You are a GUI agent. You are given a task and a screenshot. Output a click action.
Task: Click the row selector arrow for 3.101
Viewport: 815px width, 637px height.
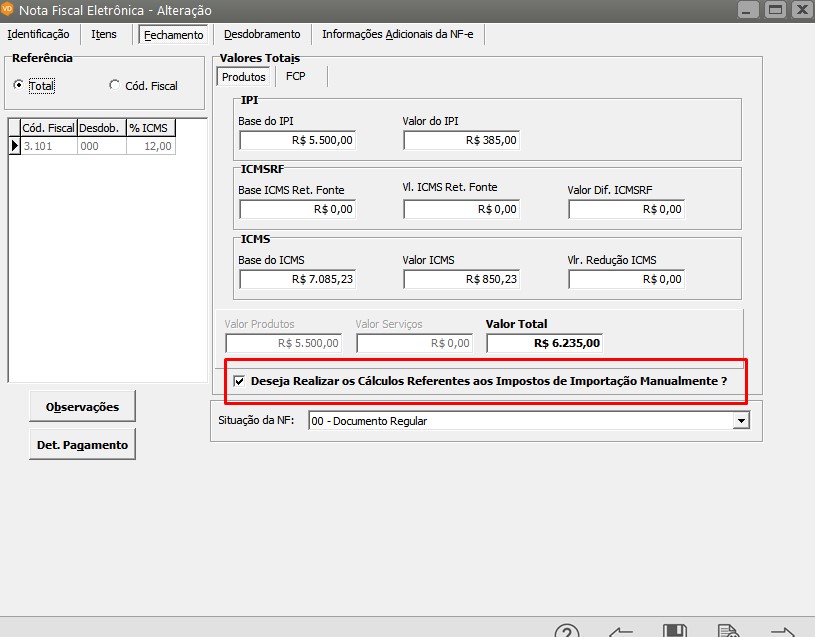(x=15, y=146)
